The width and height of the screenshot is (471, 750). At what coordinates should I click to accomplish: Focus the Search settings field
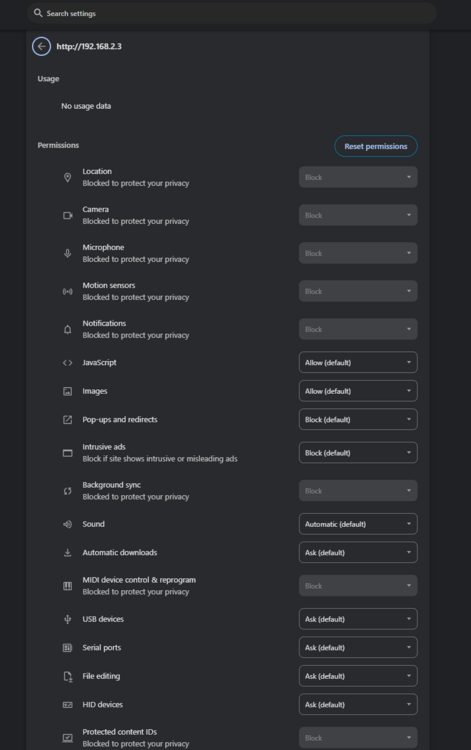pyautogui.click(x=232, y=13)
